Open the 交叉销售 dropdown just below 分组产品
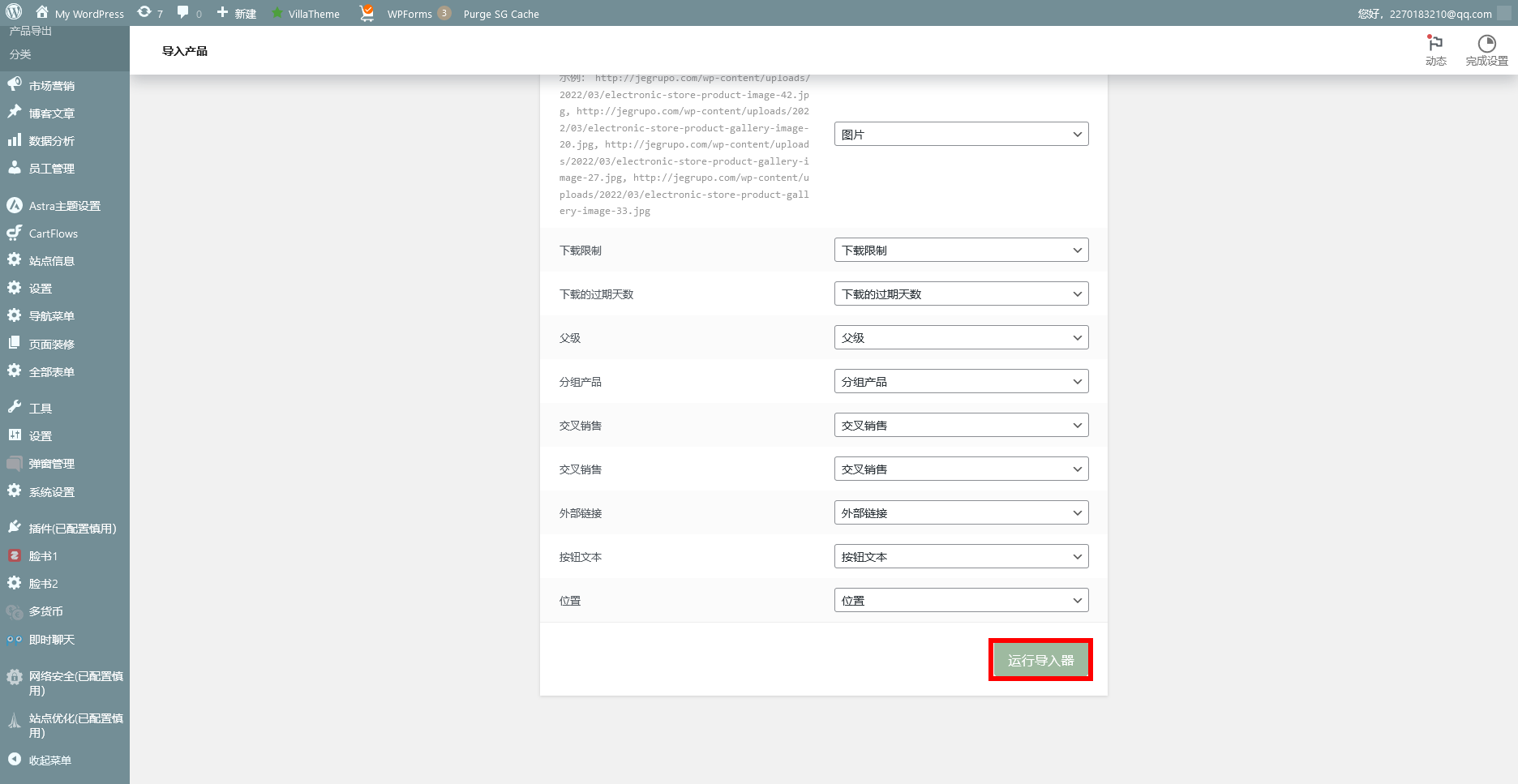1518x784 pixels. pyautogui.click(x=961, y=426)
